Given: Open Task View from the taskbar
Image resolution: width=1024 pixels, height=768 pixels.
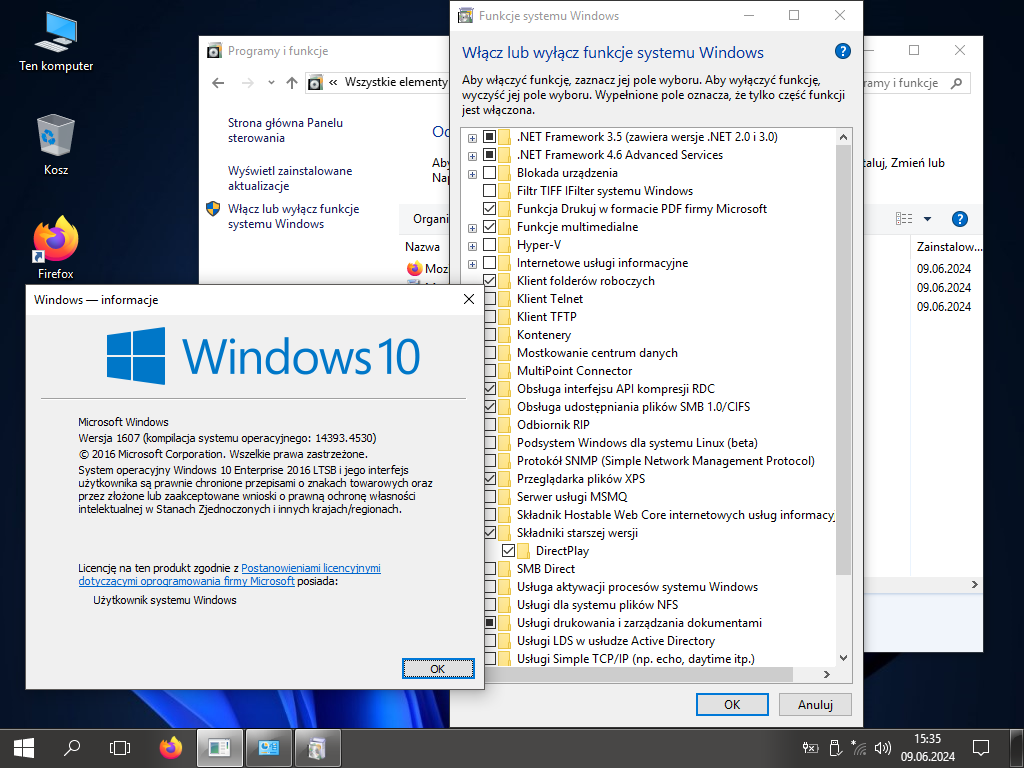Looking at the screenshot, I should point(120,747).
